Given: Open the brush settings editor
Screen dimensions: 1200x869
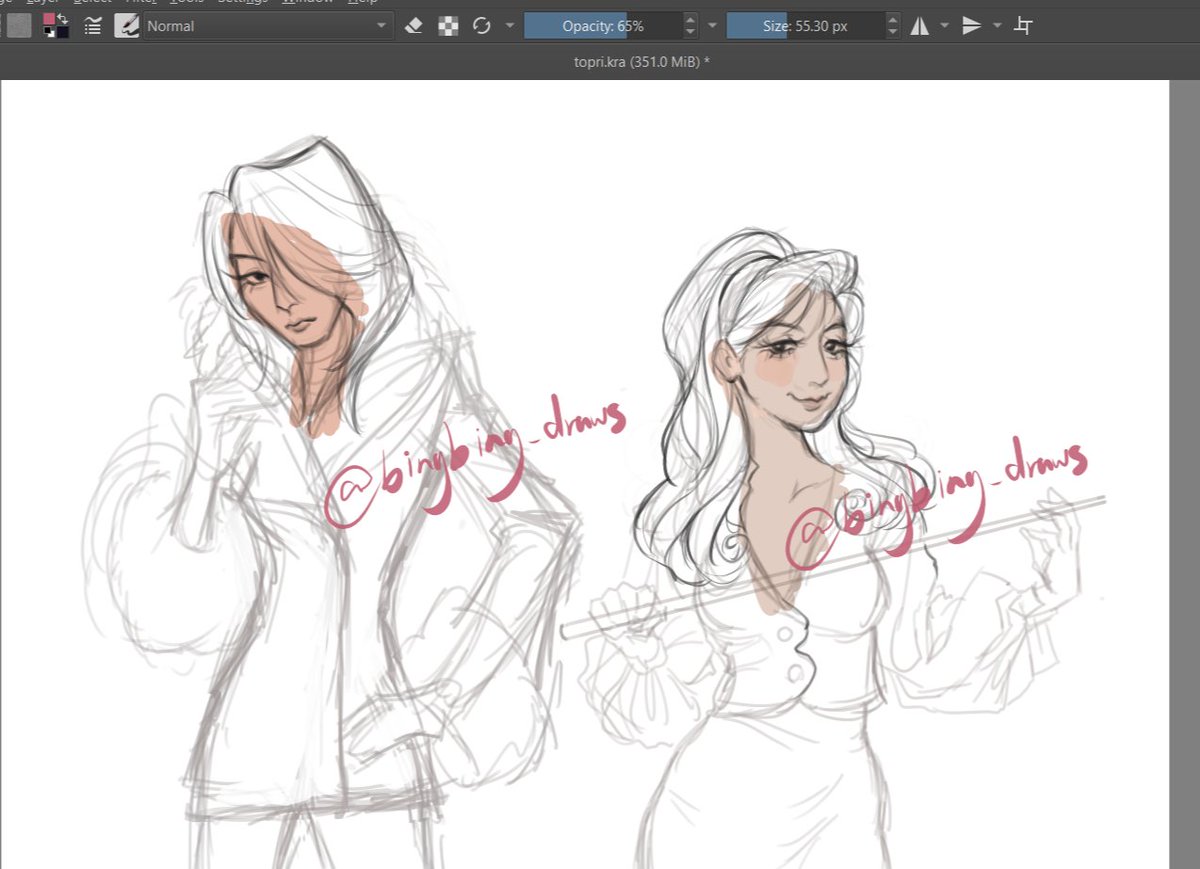Looking at the screenshot, I should point(93,26).
